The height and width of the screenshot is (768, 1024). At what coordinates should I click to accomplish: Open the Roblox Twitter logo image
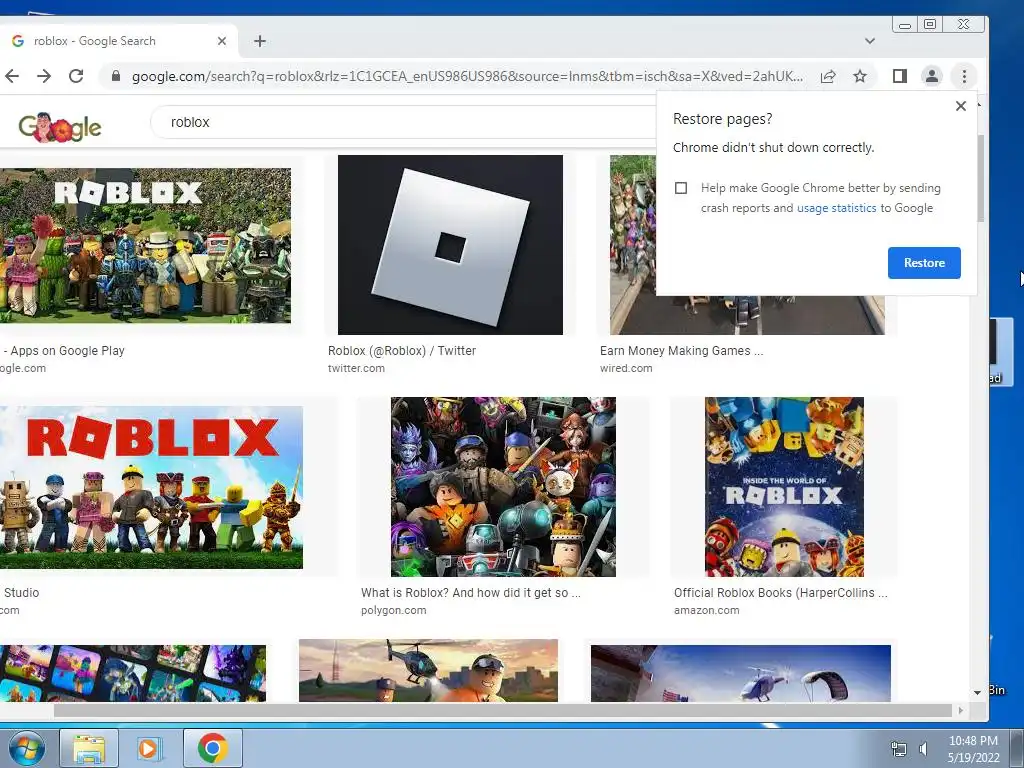coord(450,245)
